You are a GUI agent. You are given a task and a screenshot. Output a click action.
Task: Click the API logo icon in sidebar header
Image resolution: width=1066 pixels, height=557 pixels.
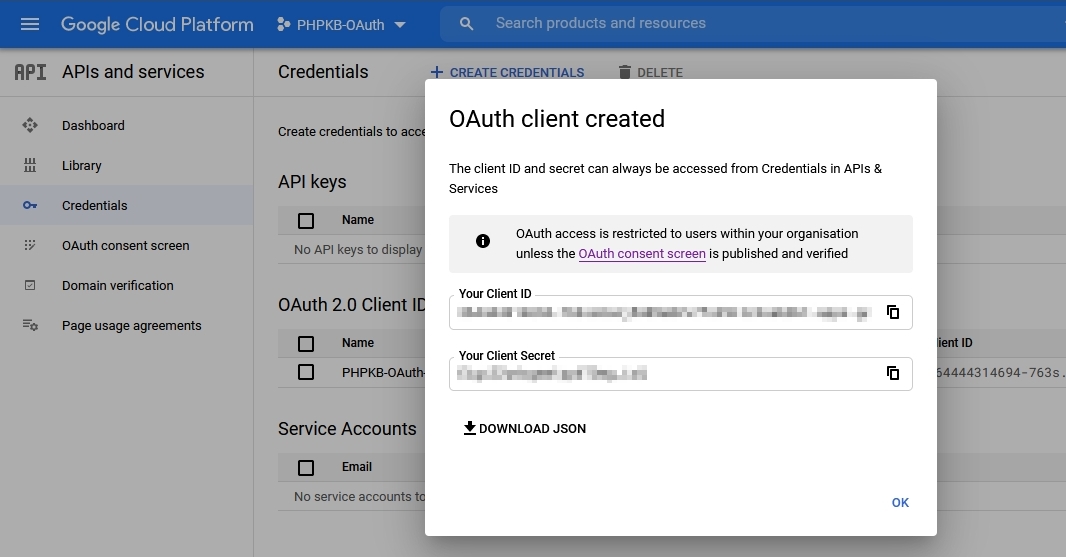click(x=31, y=72)
